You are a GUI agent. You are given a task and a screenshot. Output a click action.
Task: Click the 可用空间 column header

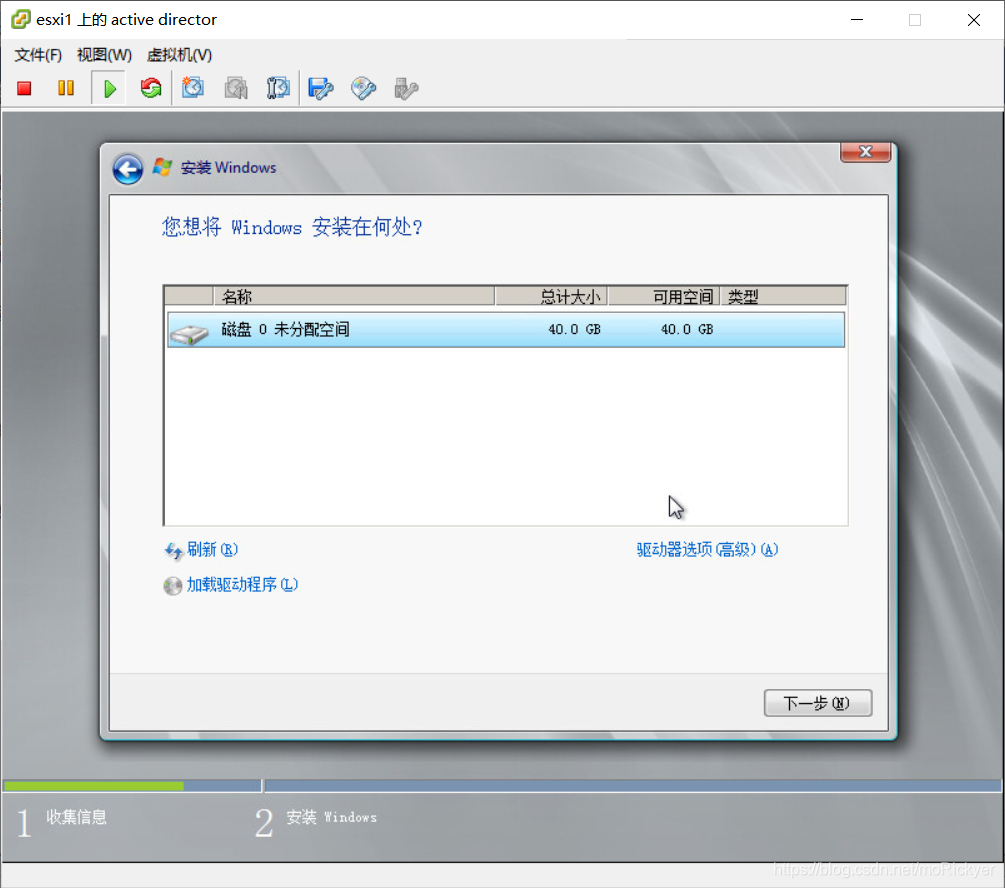(x=663, y=296)
